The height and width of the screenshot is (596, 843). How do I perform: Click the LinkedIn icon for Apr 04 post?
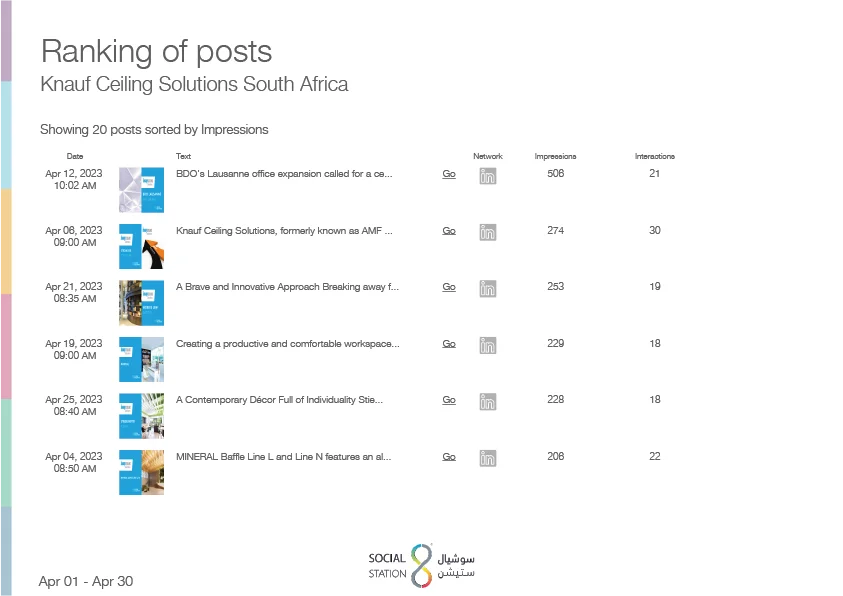(488, 458)
